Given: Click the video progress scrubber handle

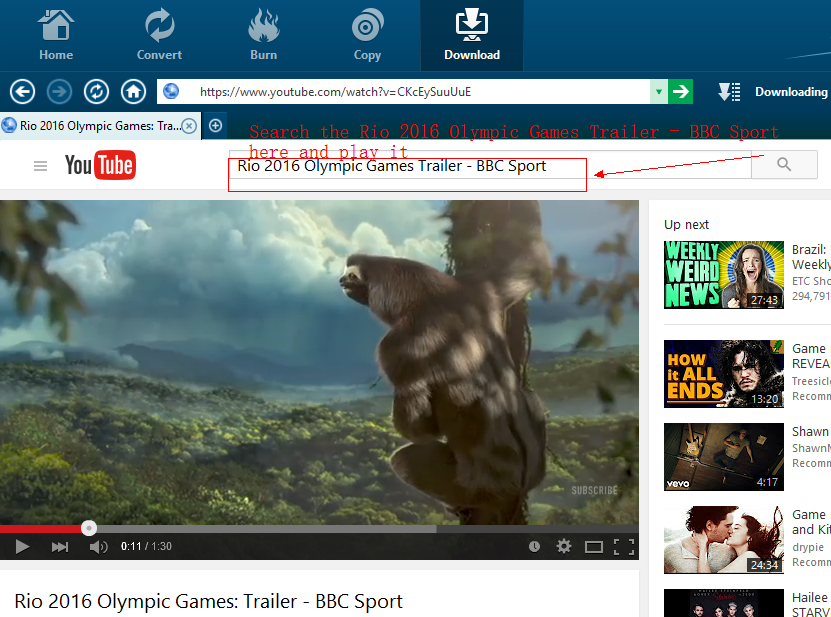Looking at the screenshot, I should coord(89,528).
